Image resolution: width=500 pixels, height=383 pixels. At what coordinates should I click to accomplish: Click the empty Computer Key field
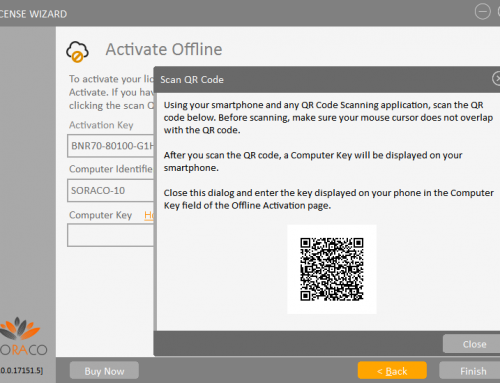111,235
